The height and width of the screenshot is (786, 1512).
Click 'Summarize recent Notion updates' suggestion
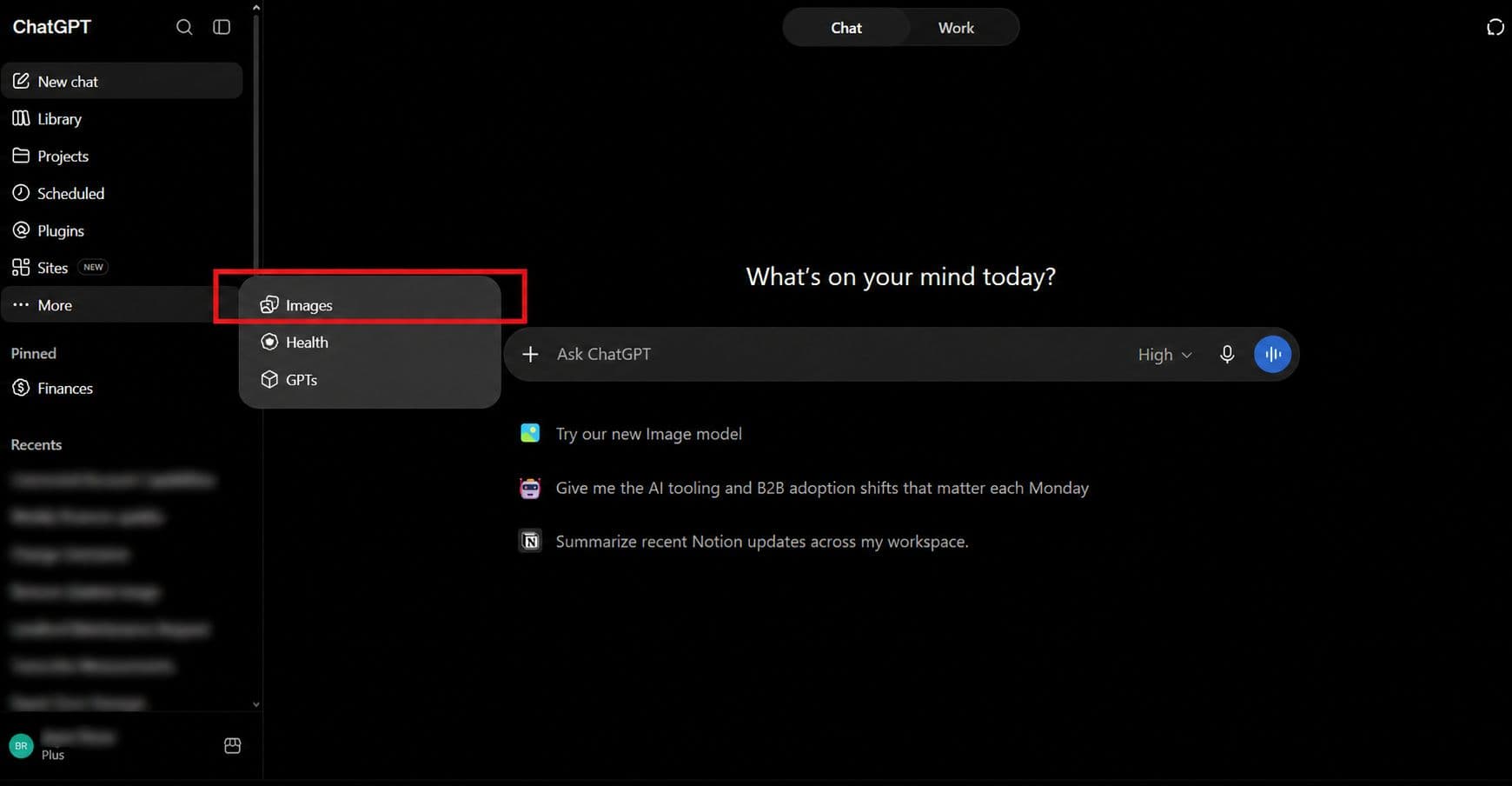pyautogui.click(x=762, y=542)
